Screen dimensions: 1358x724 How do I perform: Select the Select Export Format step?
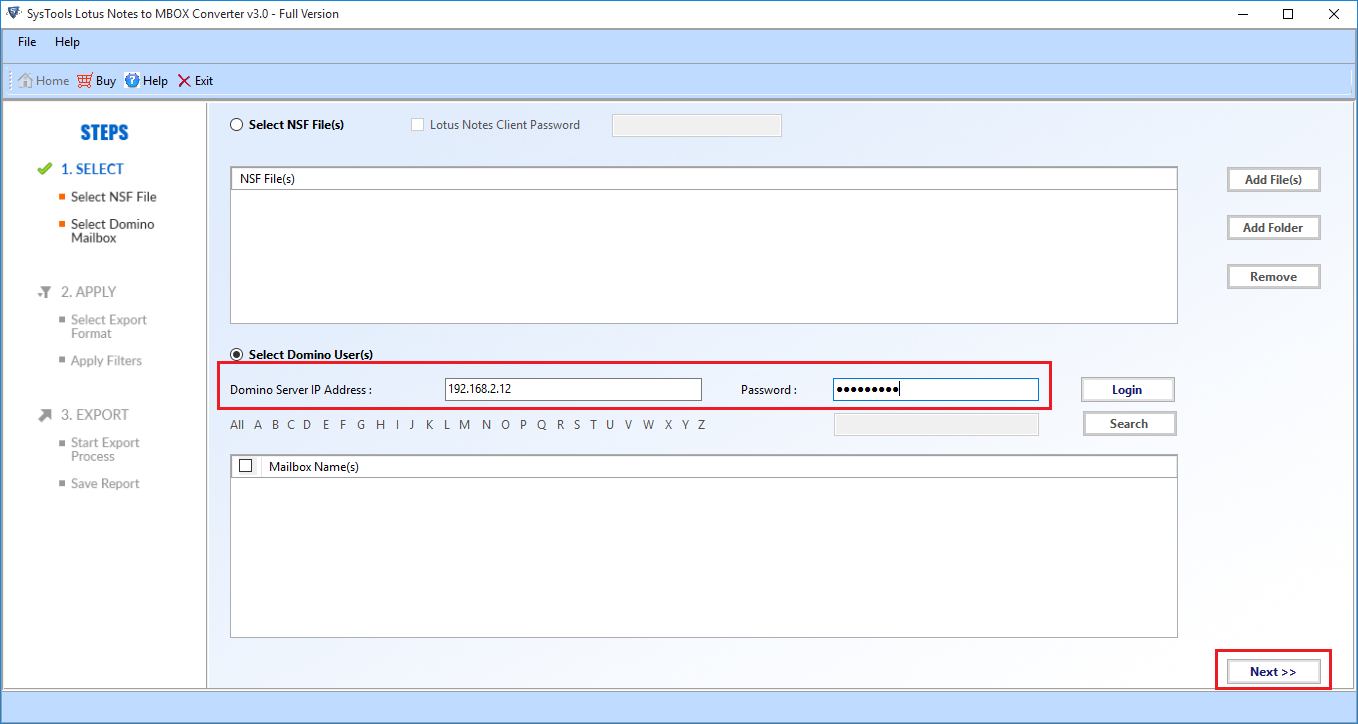pos(109,327)
